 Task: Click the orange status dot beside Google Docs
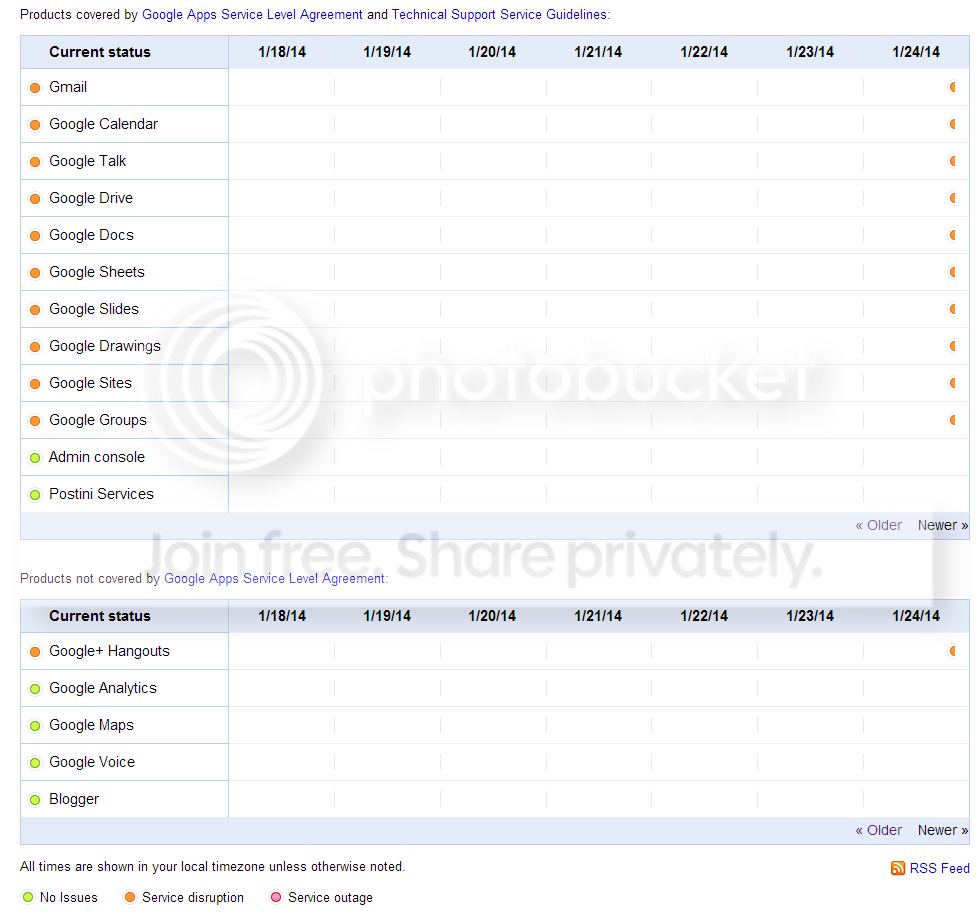[35, 235]
